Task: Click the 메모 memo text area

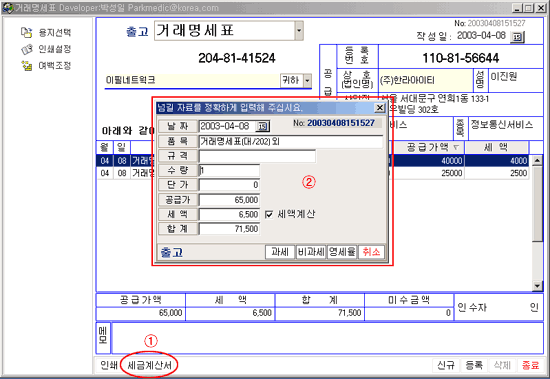Action: click(327, 338)
